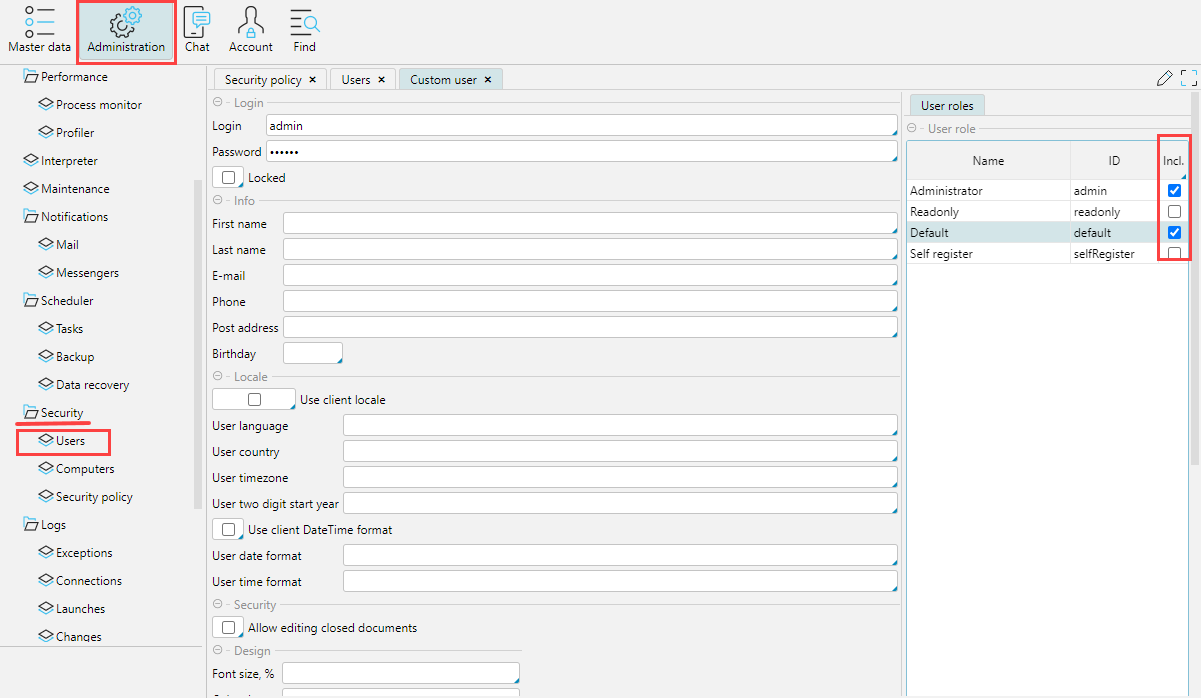Collapse the Security folder in tree
Screen dimensions: 1201x698
click(30, 413)
